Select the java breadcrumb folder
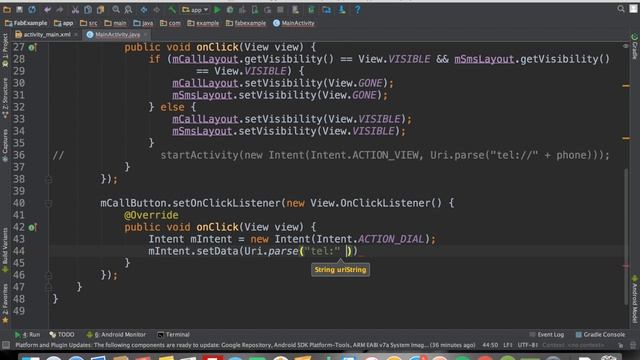 click(x=143, y=23)
